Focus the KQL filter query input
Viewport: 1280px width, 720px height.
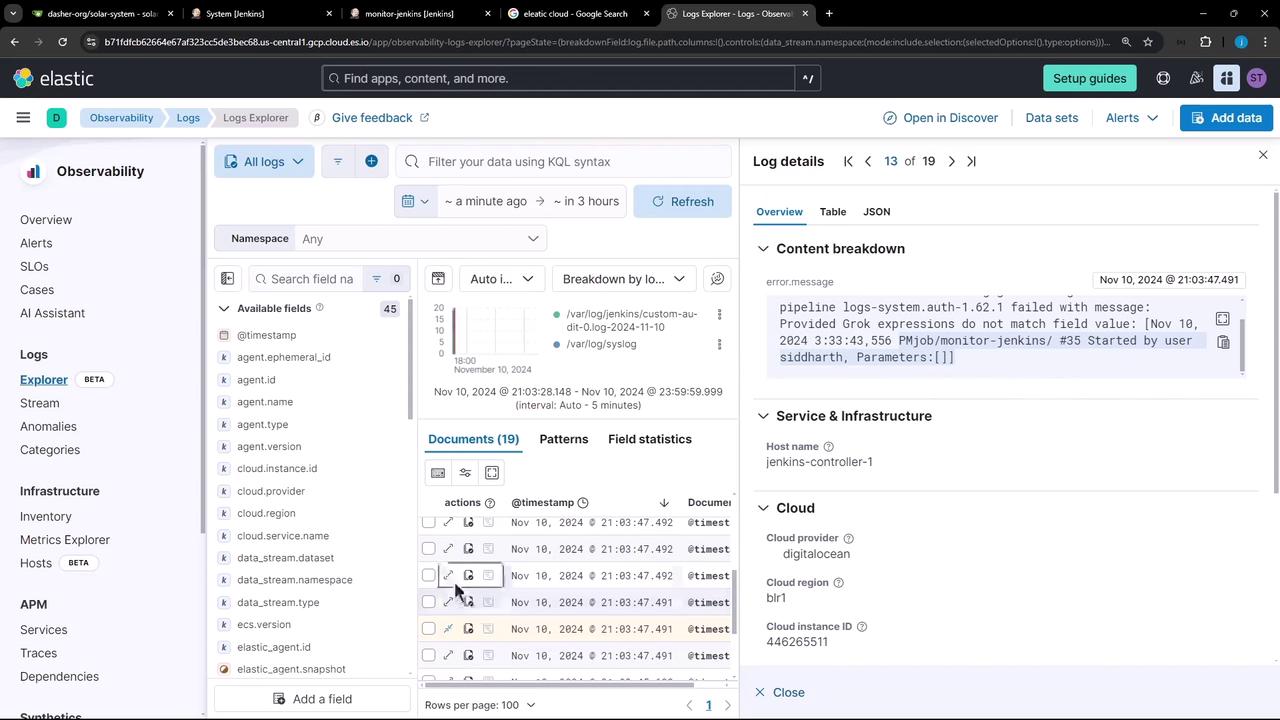[564, 161]
